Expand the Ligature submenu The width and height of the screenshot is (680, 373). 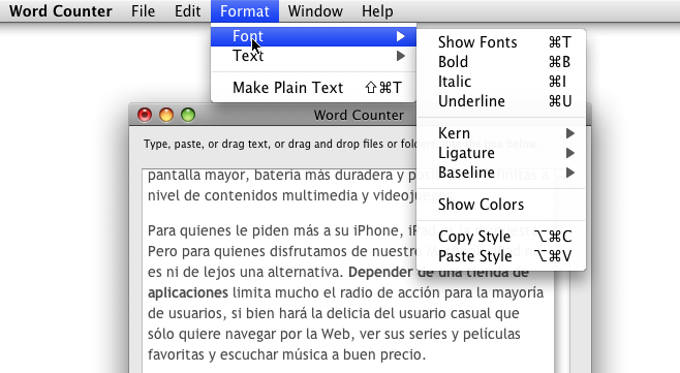click(501, 153)
